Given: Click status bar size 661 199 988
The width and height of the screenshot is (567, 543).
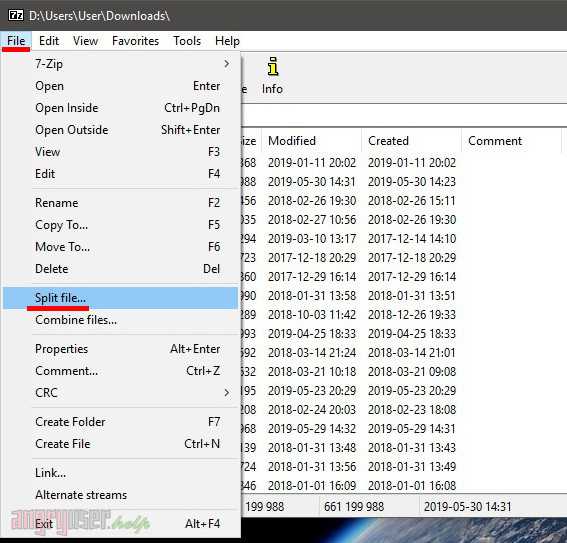Looking at the screenshot, I should pyautogui.click(x=354, y=506).
